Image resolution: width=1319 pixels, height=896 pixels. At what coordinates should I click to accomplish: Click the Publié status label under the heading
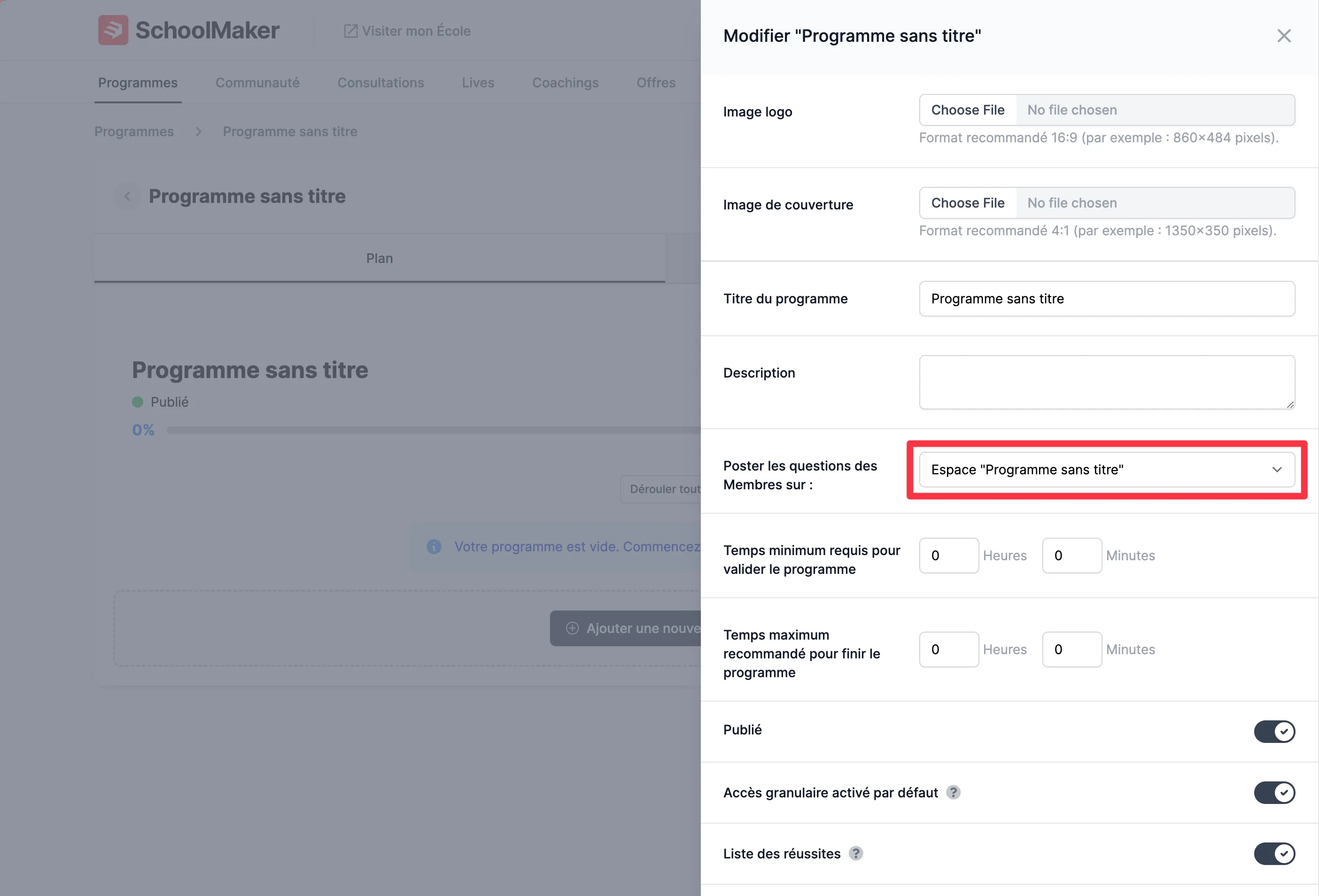[x=170, y=402]
